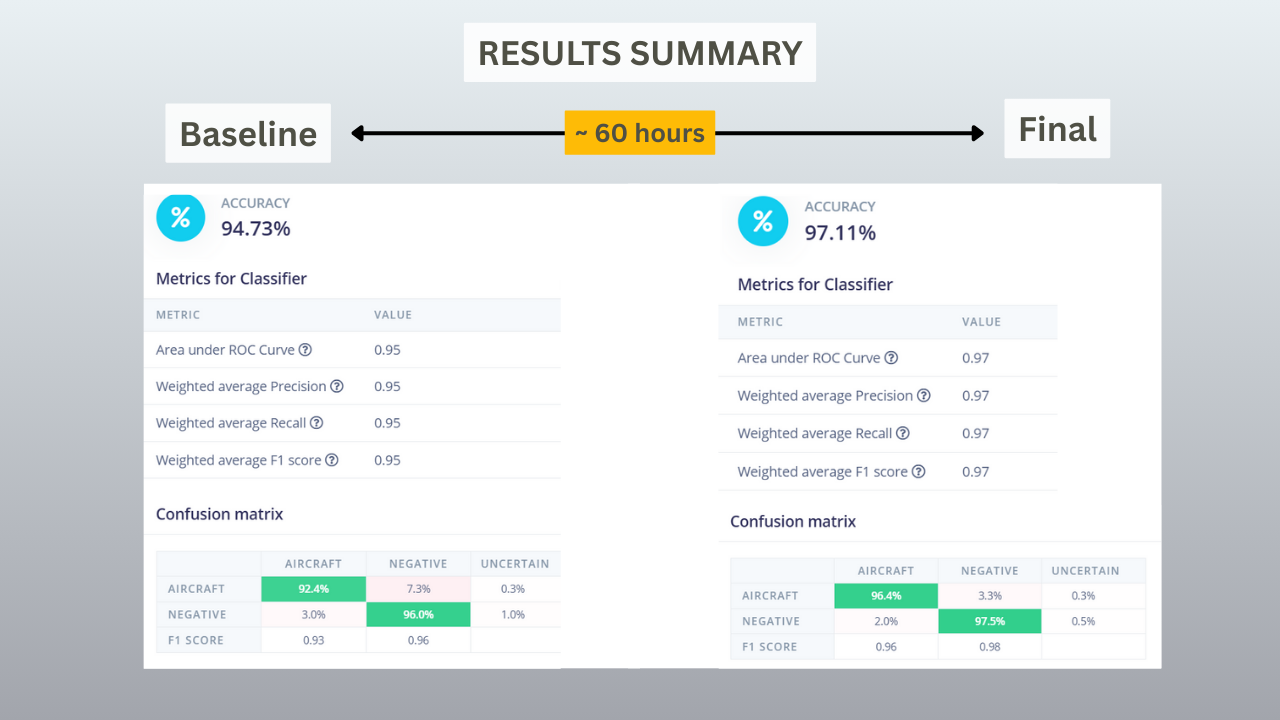This screenshot has width=1280, height=720.
Task: Select Final Weighted average Recall value 0.97
Action: pyautogui.click(x=975, y=433)
